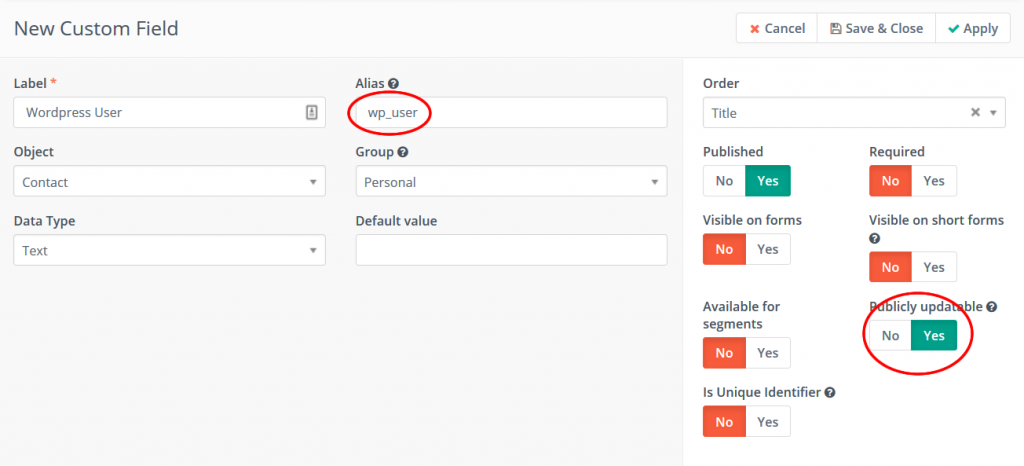The image size is (1024, 466).
Task: Click the contact card icon in Label field
Action: coord(311,113)
